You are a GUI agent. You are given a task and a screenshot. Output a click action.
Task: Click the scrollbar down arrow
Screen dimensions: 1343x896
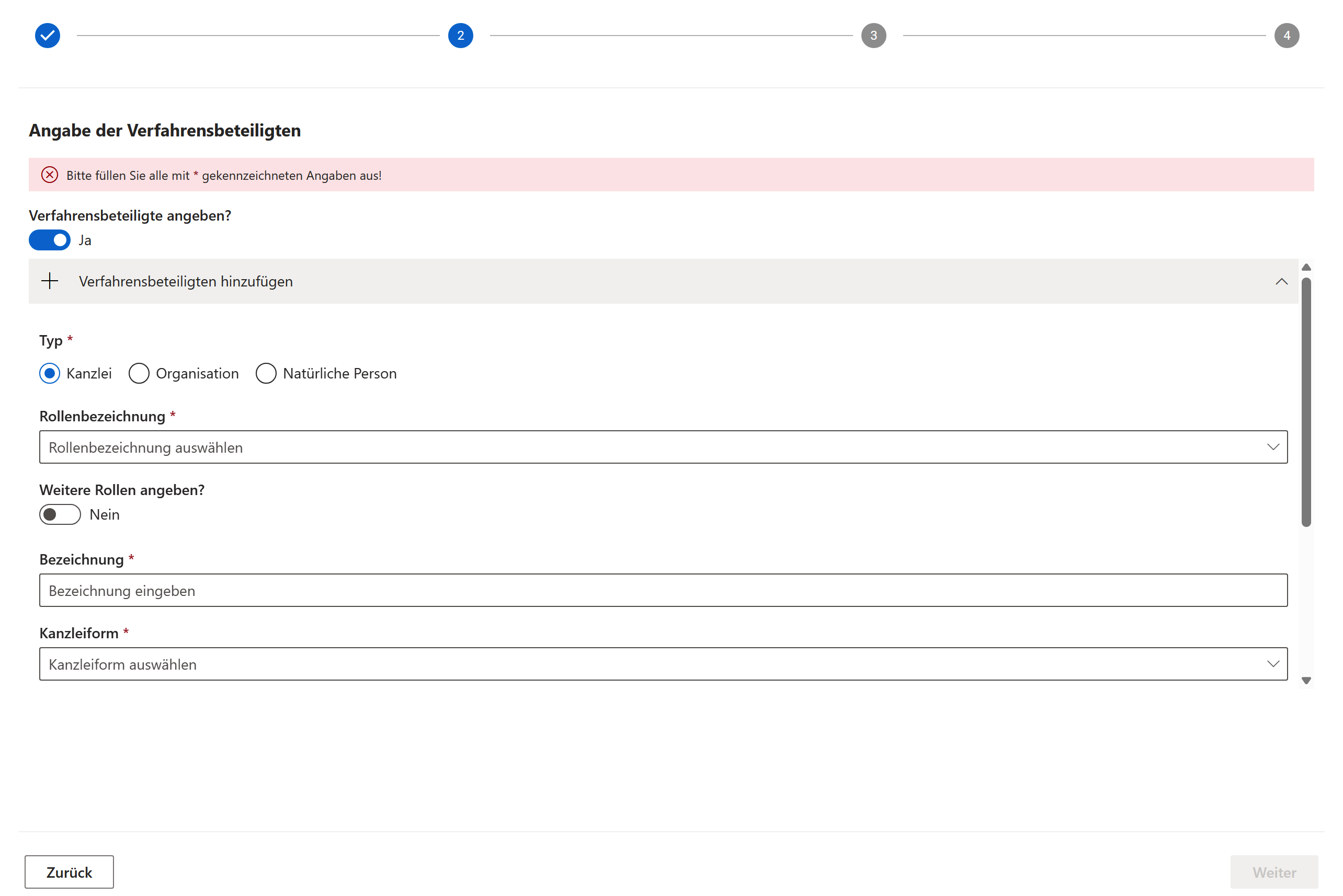[1306, 680]
